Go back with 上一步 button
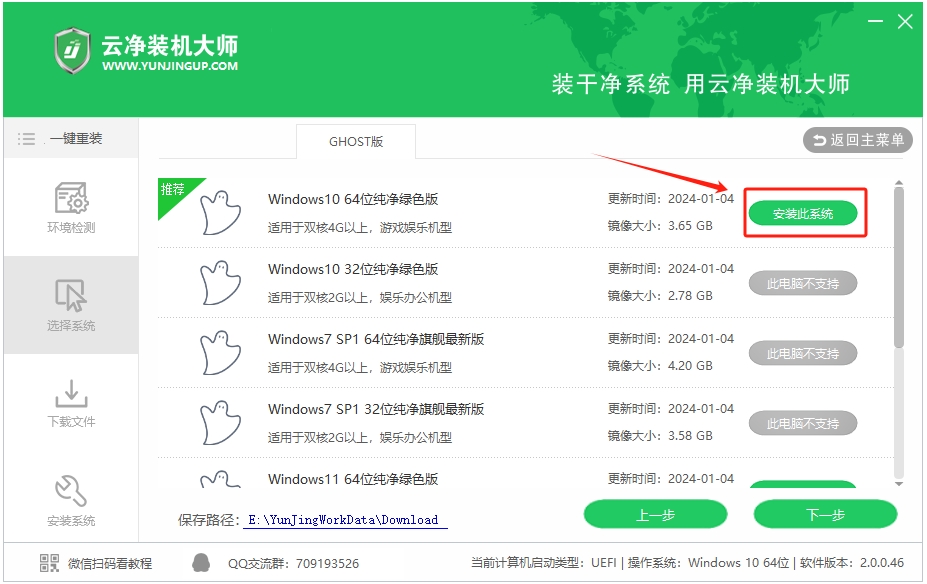The image size is (927, 584). click(x=655, y=515)
